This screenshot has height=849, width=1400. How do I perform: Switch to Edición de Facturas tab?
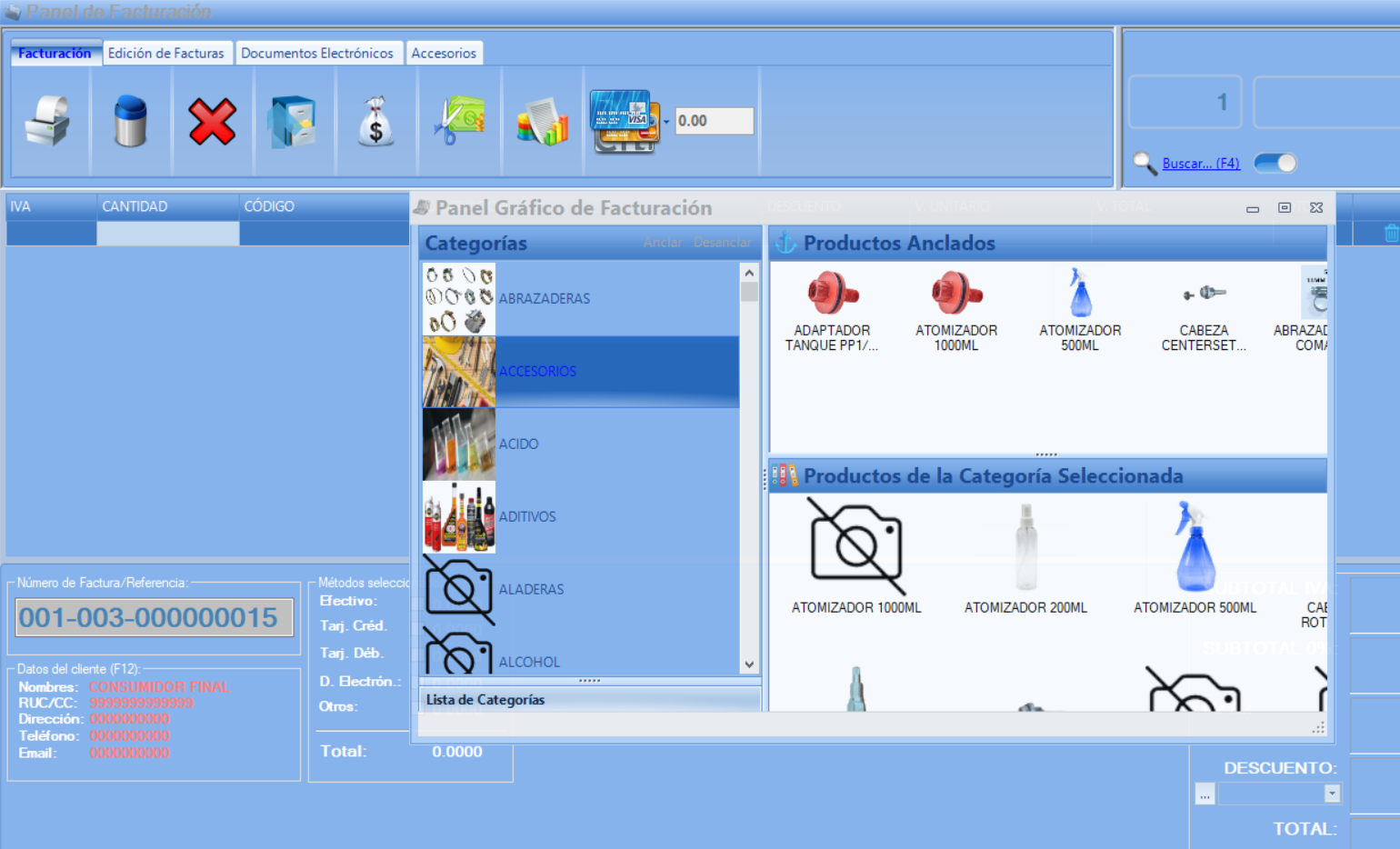[x=166, y=54]
